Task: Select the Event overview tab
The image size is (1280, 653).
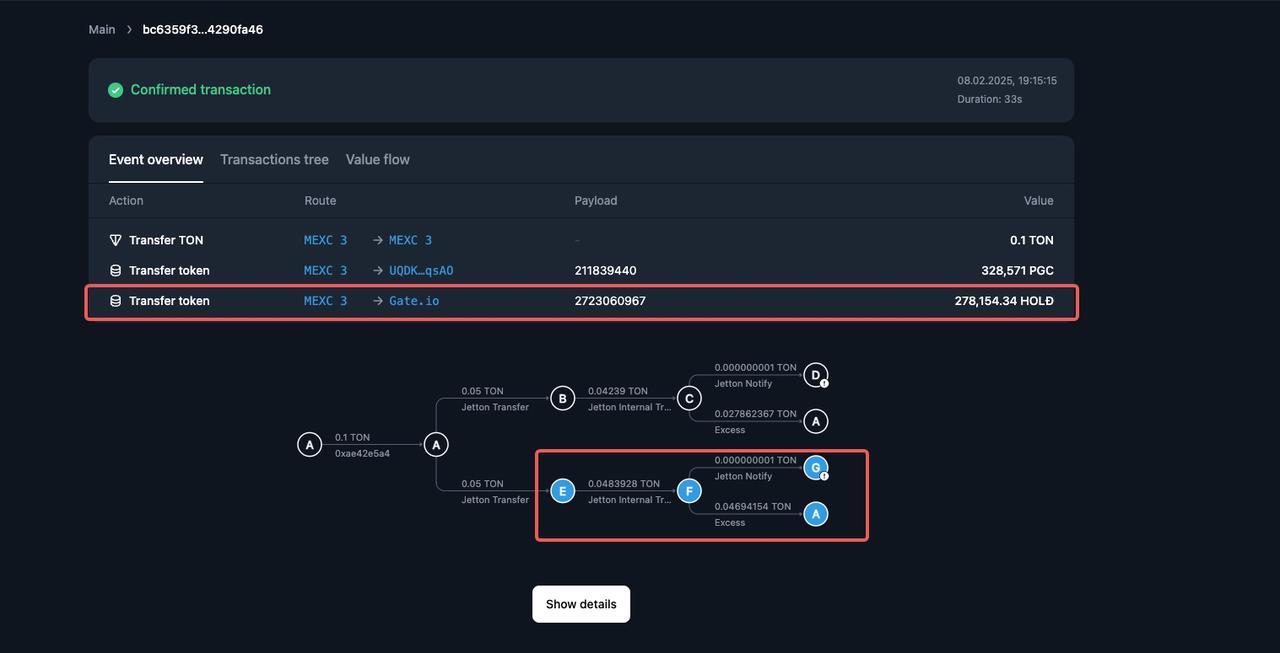Action: coord(156,160)
